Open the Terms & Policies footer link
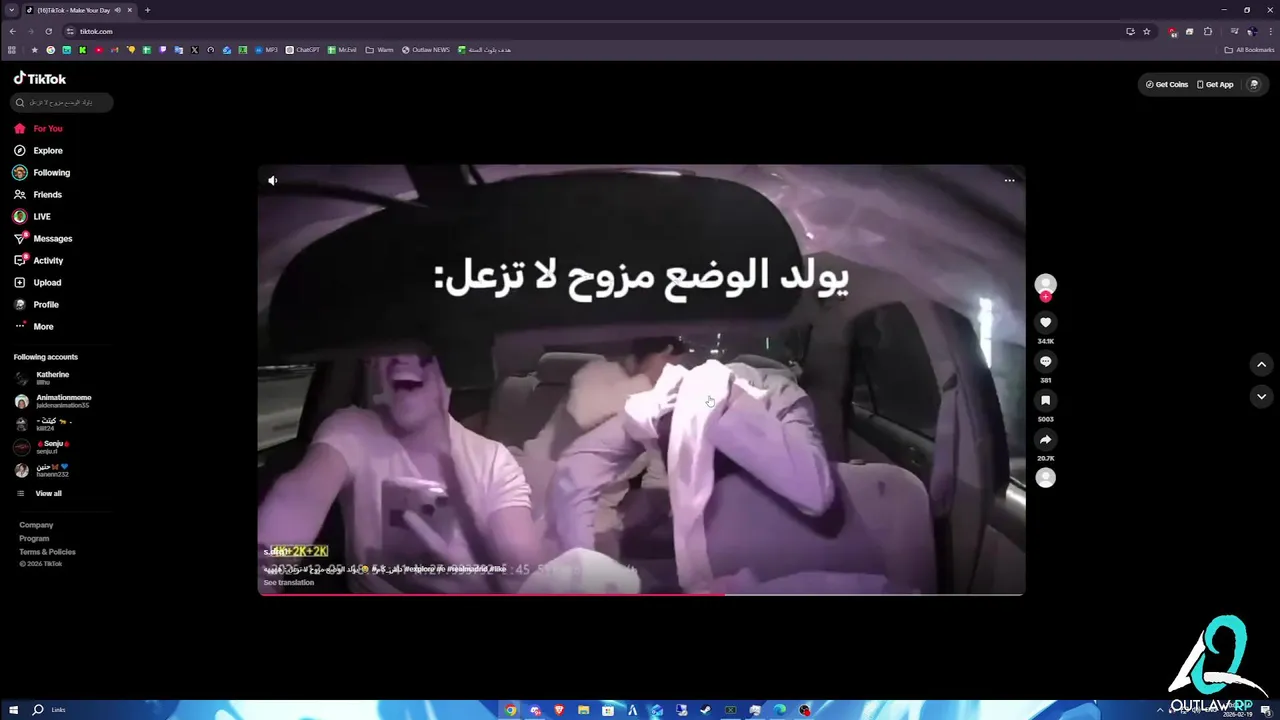The height and width of the screenshot is (720, 1280). (x=47, y=552)
